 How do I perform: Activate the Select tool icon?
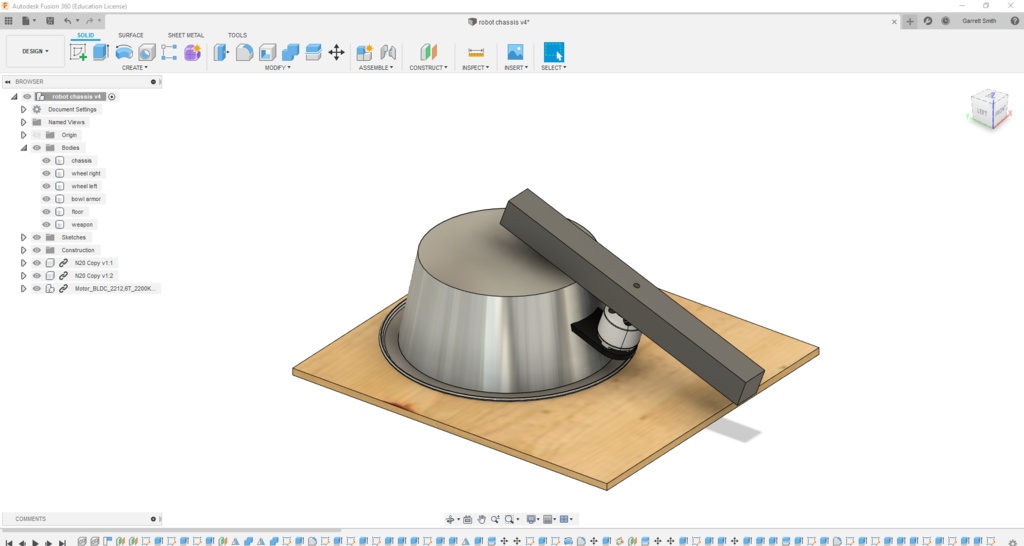click(554, 52)
